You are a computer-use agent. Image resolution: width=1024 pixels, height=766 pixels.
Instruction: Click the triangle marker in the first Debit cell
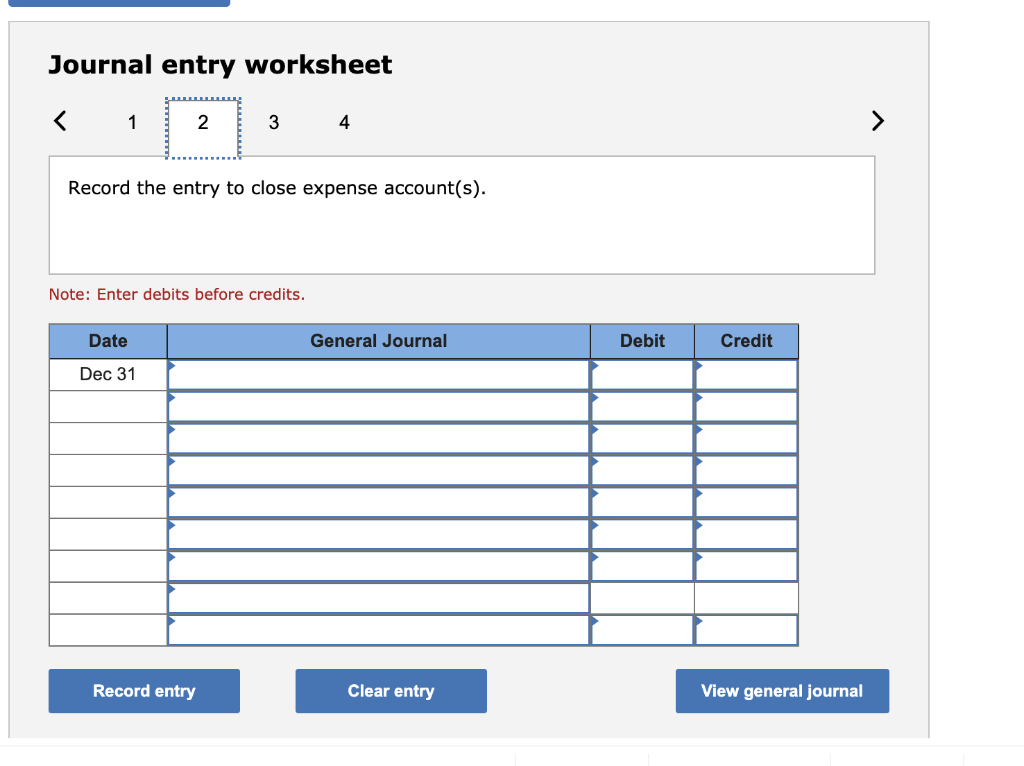pyautogui.click(x=596, y=368)
